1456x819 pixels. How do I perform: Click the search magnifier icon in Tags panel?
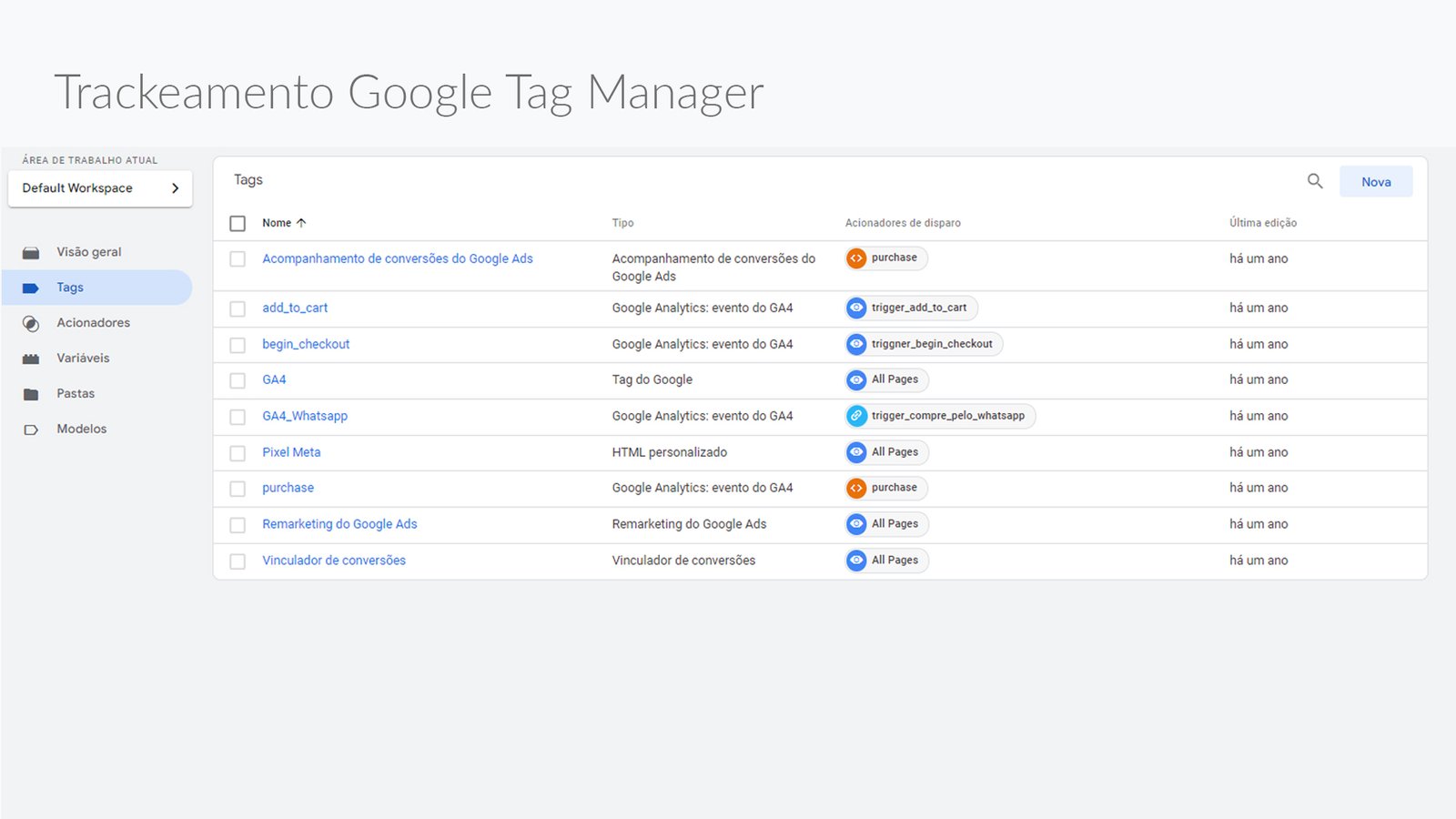pyautogui.click(x=1315, y=181)
